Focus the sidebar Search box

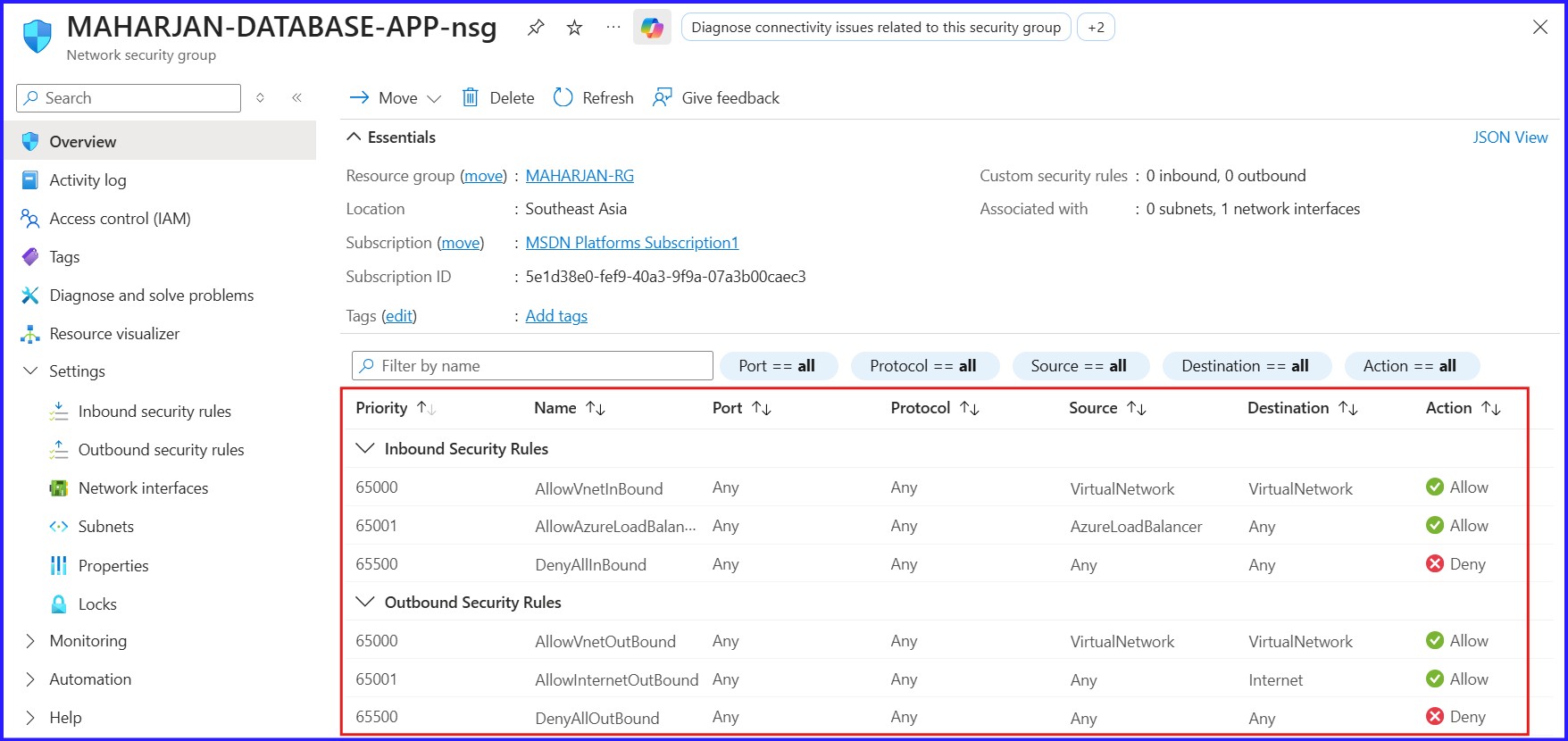click(x=129, y=98)
